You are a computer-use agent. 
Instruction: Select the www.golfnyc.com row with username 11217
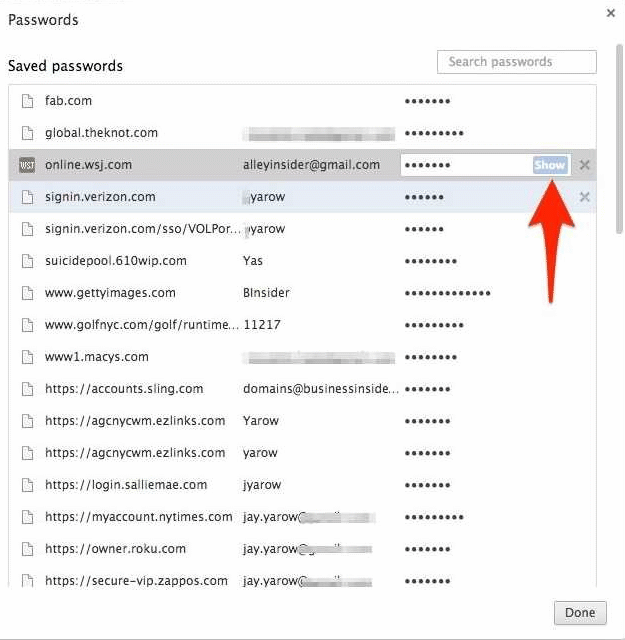(x=142, y=325)
